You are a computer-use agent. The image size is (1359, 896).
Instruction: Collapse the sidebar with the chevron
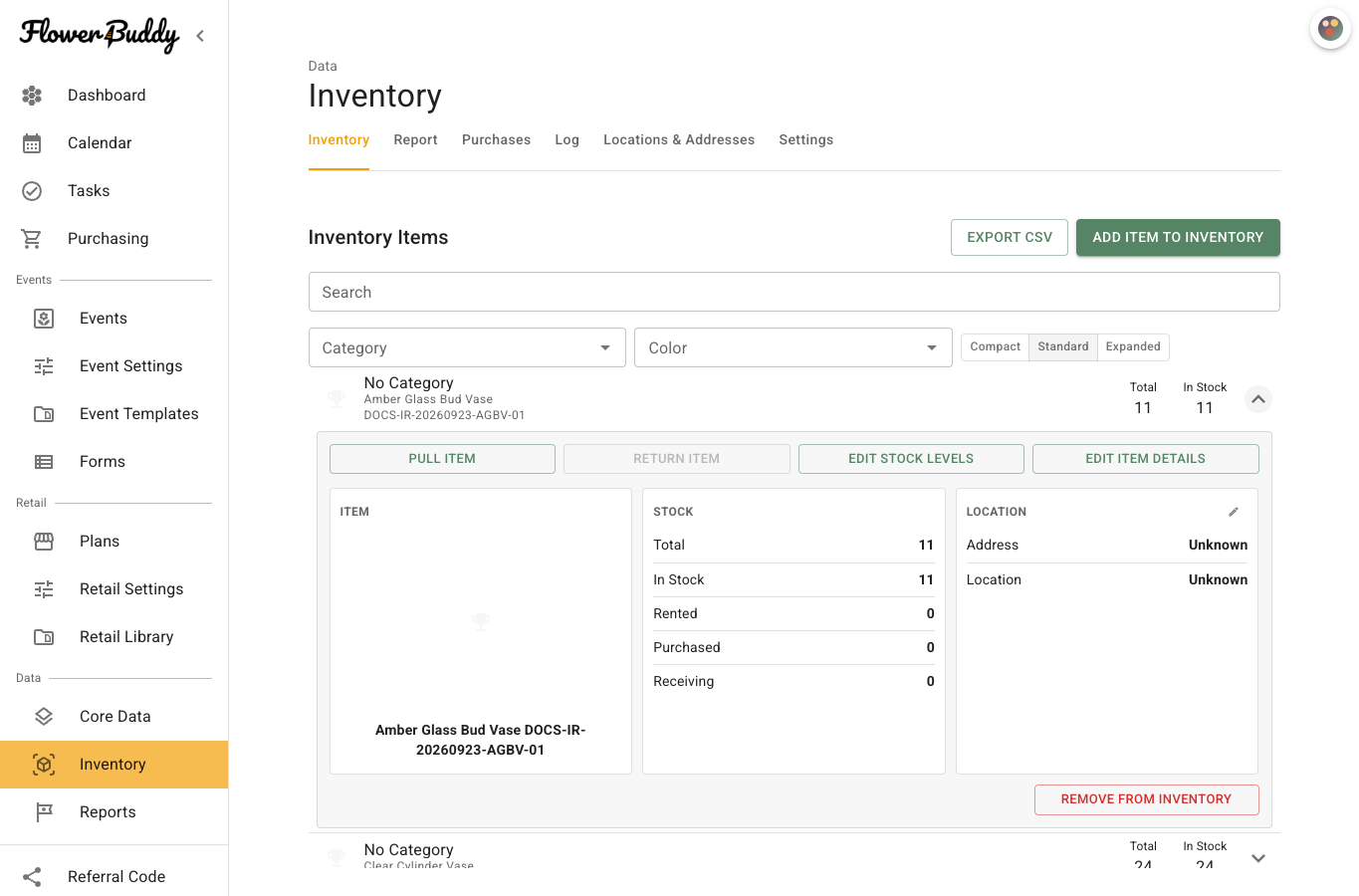tap(200, 36)
